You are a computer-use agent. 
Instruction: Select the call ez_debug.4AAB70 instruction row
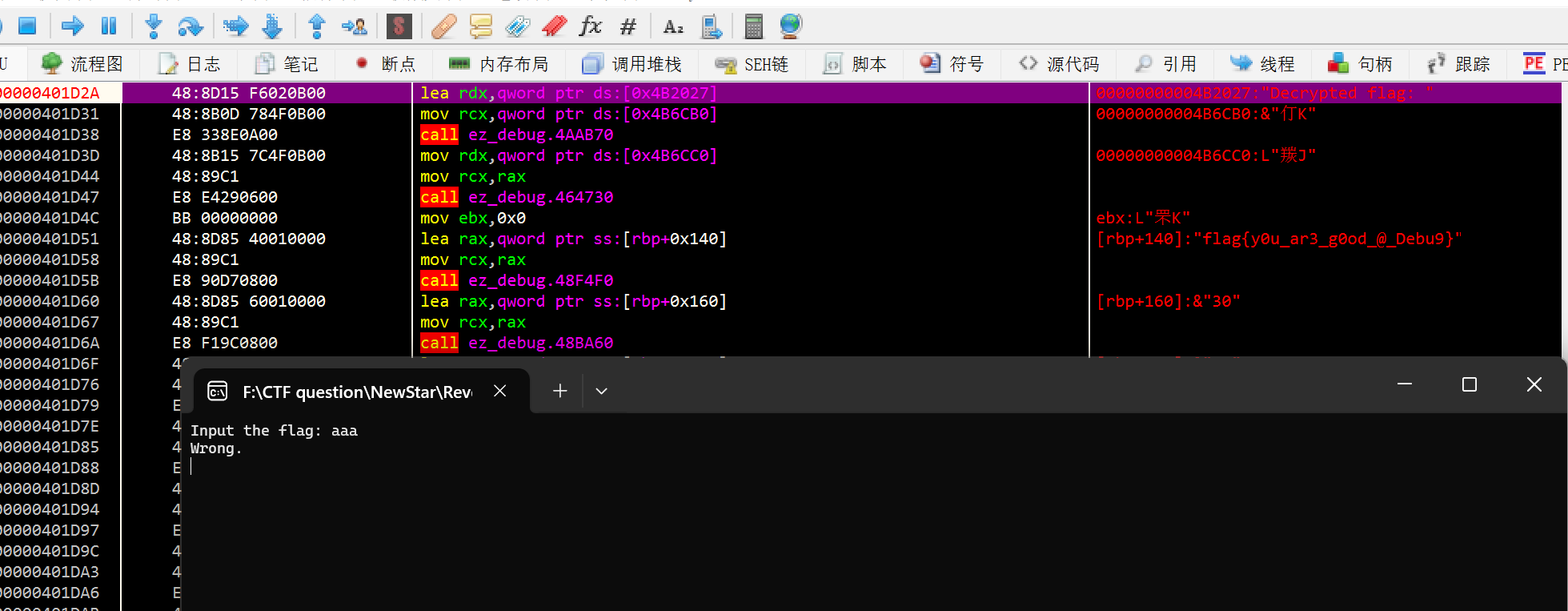point(517,135)
